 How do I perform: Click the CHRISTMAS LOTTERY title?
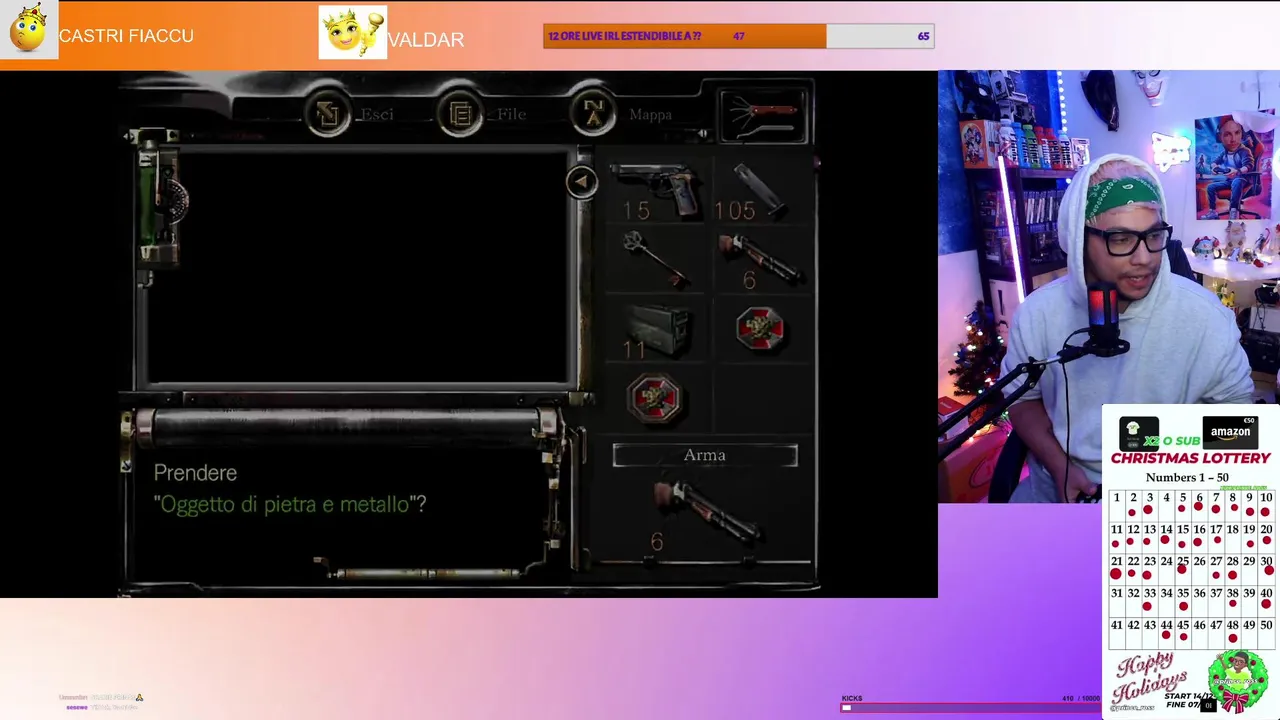click(x=1190, y=458)
